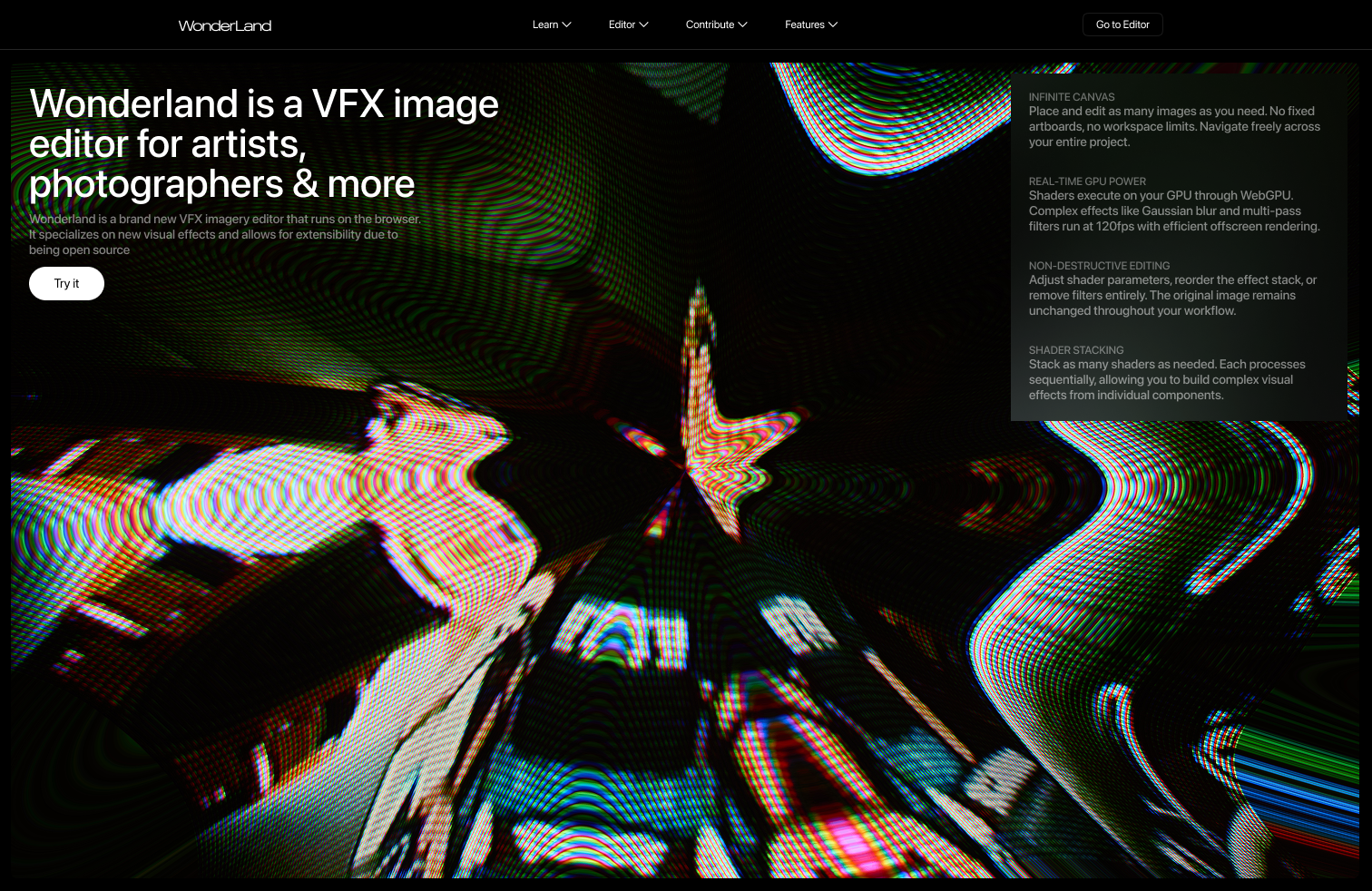Click the browser-based editor description paragraph
Screen dimensions: 1372x891
pos(224,234)
